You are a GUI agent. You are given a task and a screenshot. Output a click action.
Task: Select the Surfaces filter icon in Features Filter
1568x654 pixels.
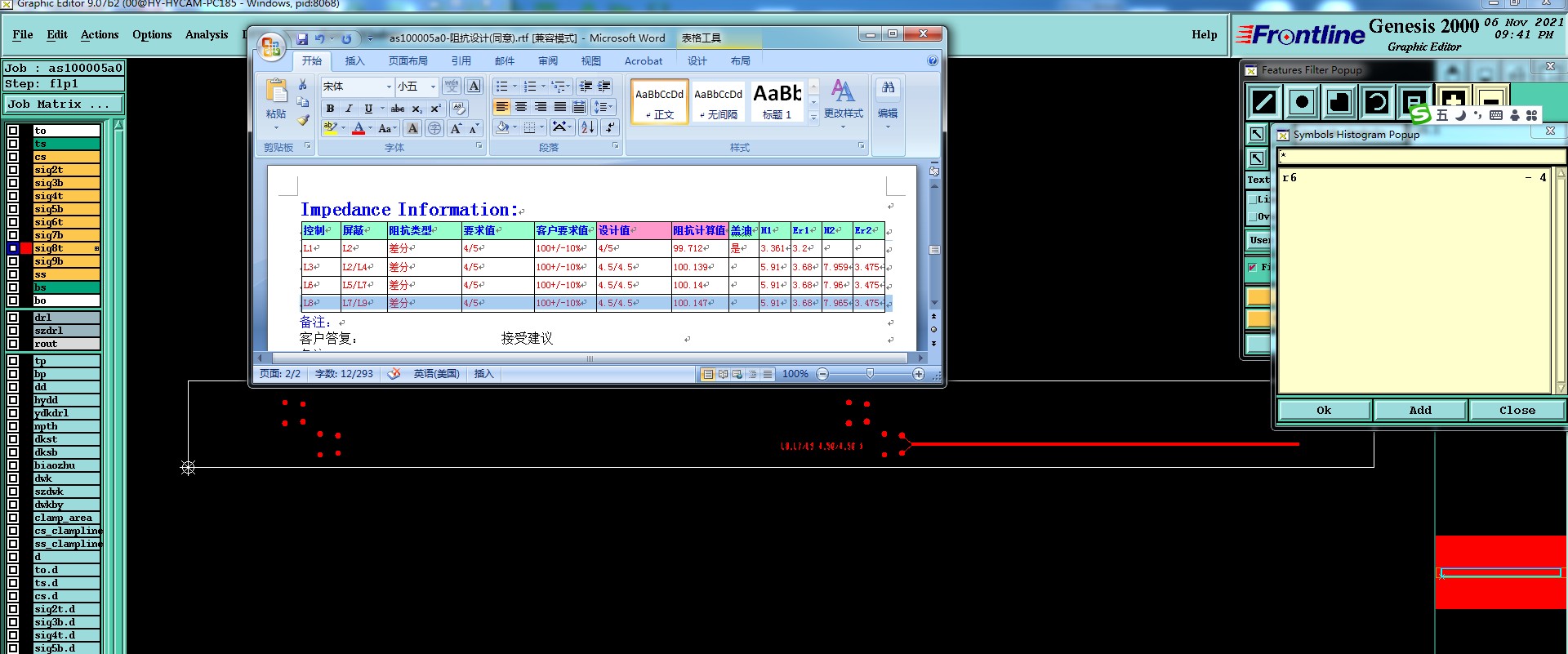coord(1339,102)
